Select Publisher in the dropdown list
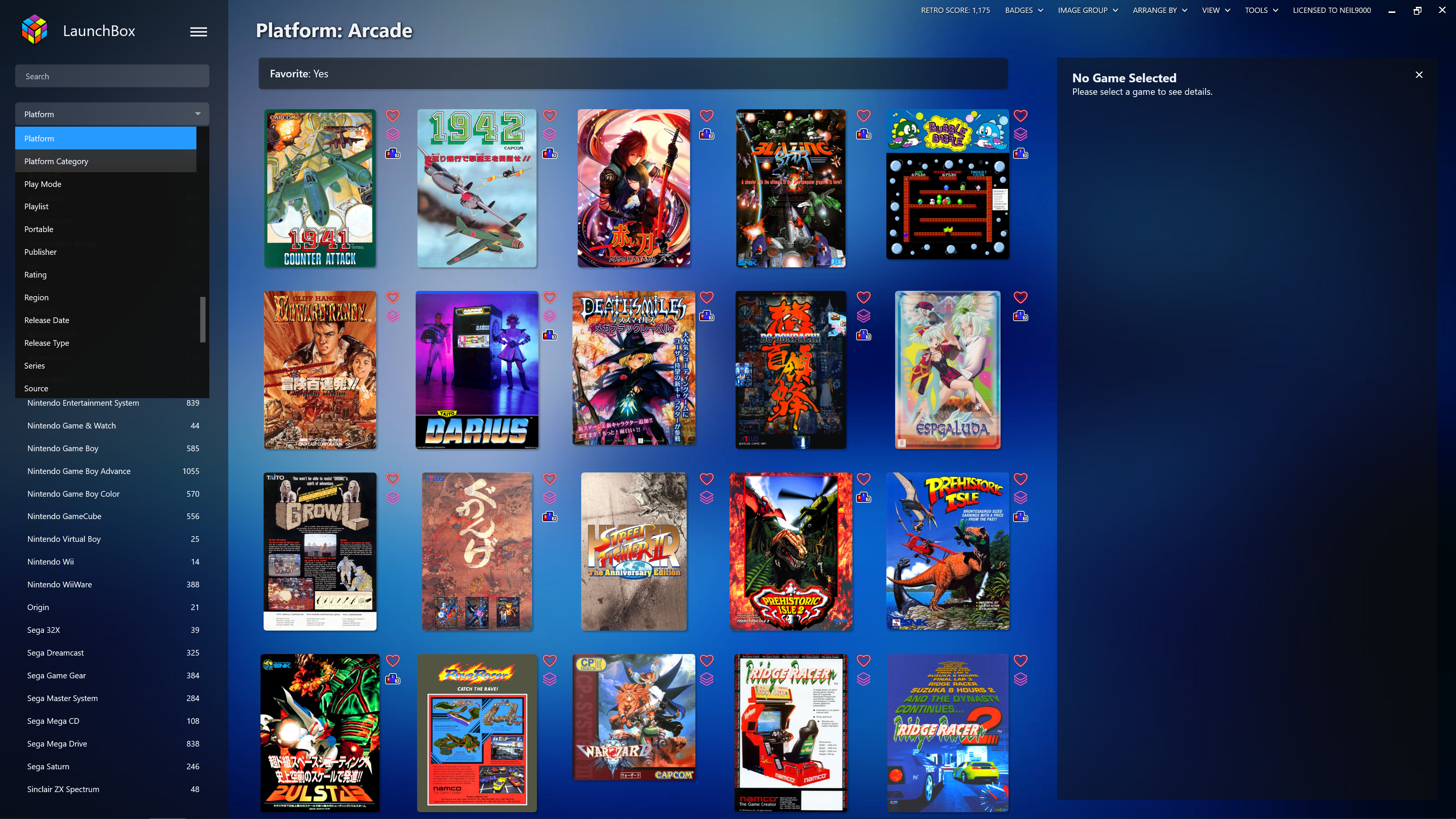 tap(106, 252)
